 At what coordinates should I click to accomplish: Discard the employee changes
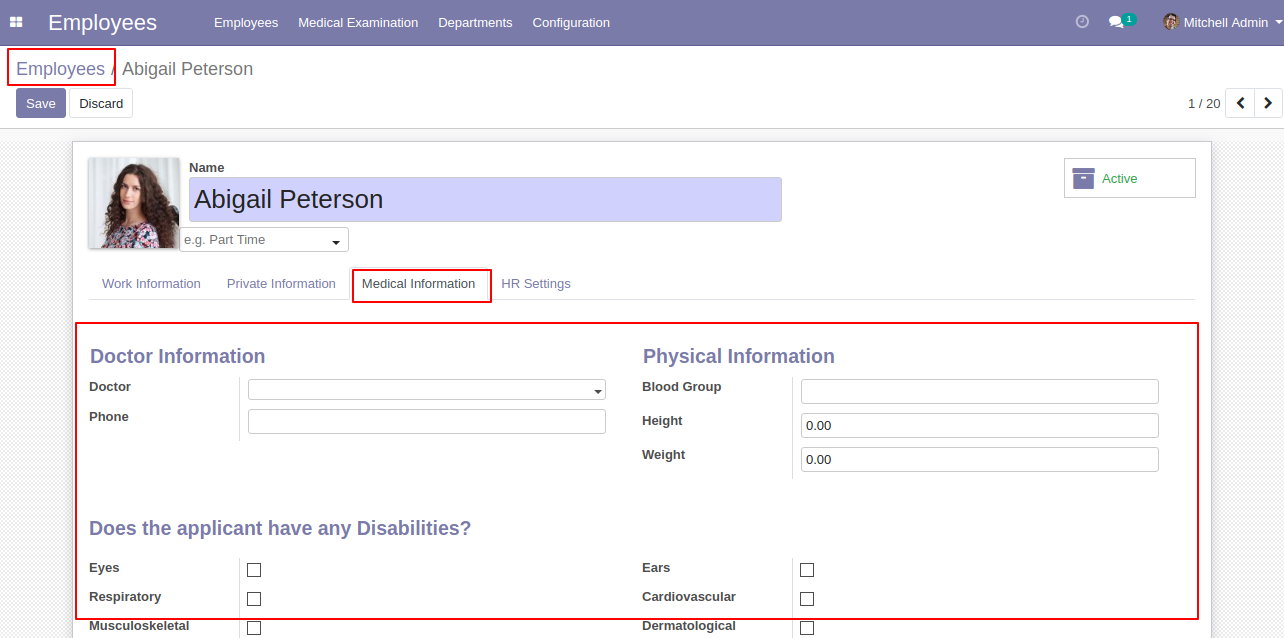(x=101, y=103)
